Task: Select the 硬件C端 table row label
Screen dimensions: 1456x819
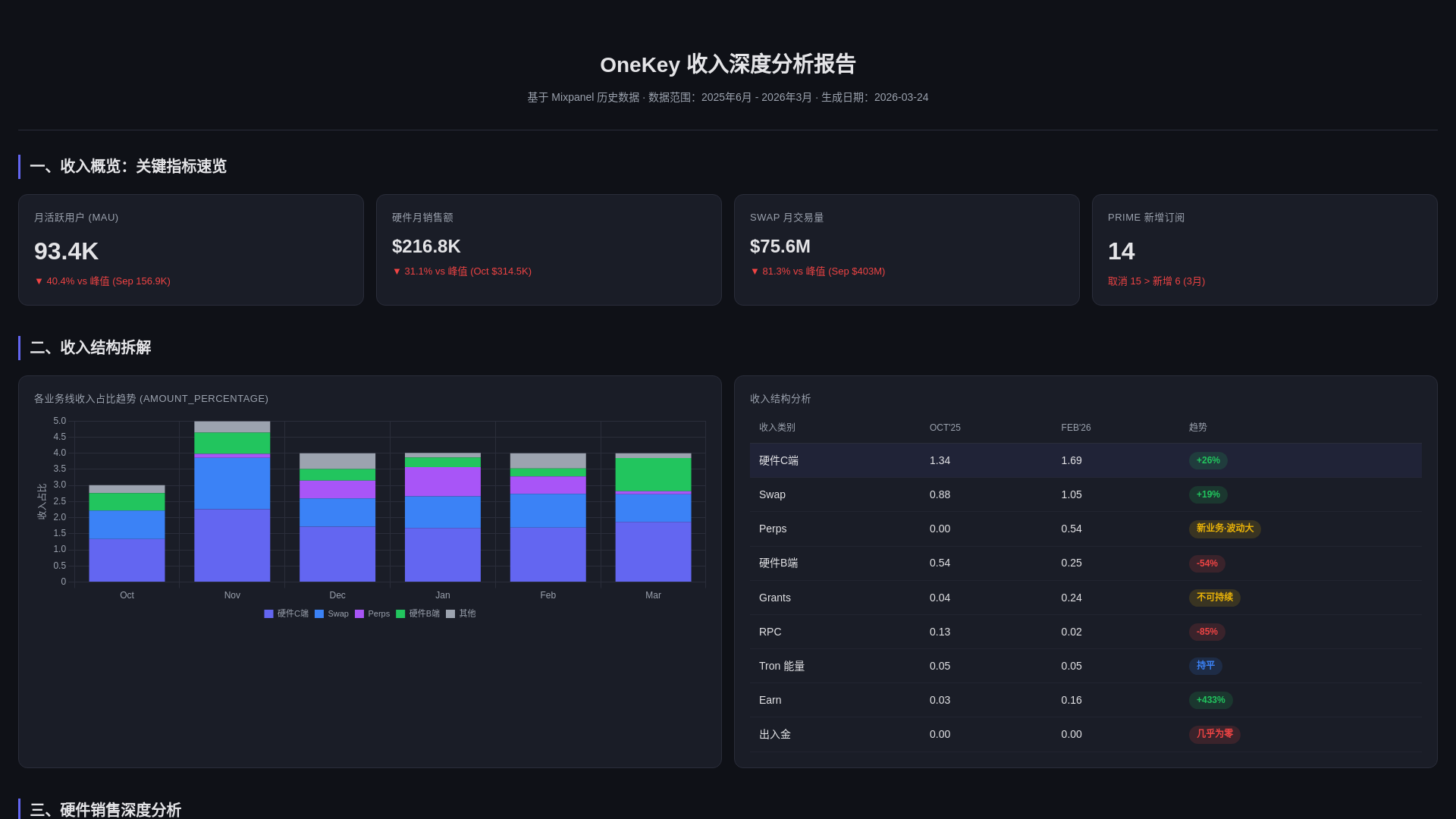Action: (779, 461)
